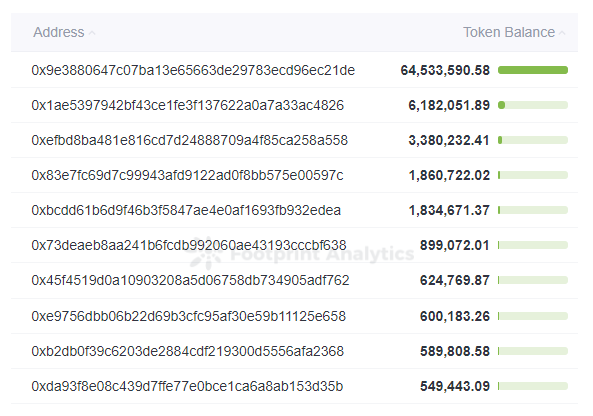
Task: Click the token balance value 1,860,722.02
Action: coord(449,175)
